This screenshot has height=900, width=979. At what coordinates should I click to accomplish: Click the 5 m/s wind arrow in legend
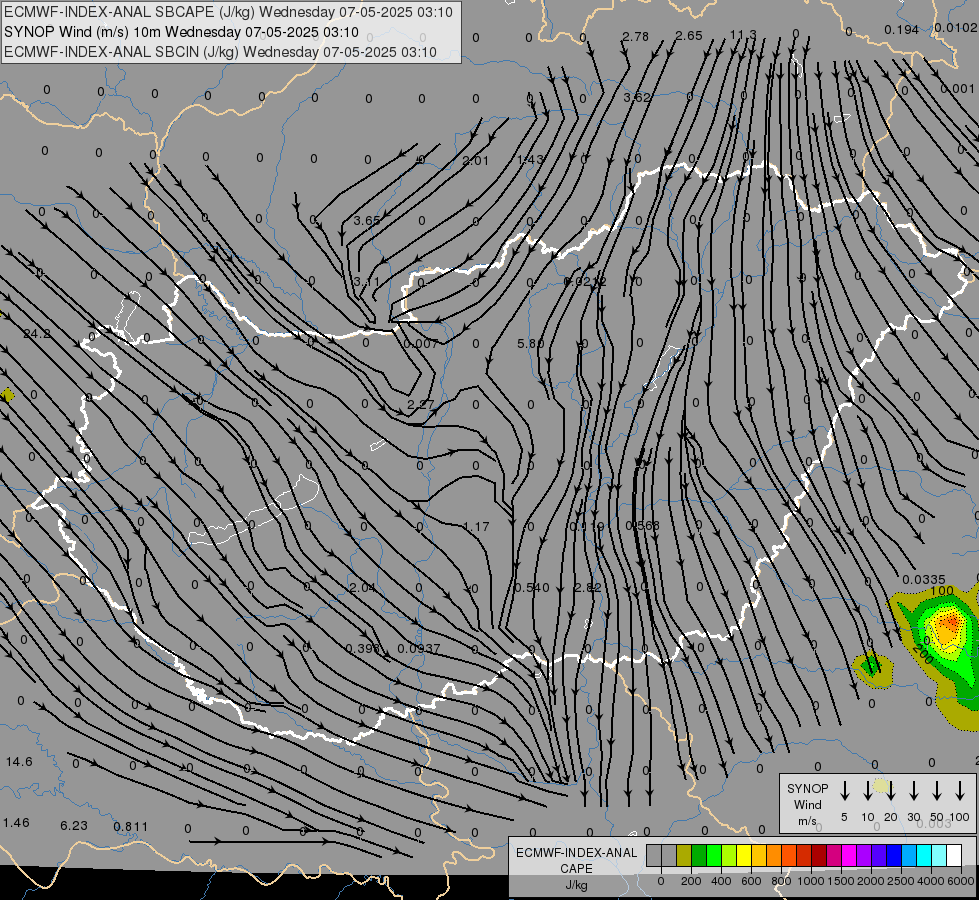(844, 791)
